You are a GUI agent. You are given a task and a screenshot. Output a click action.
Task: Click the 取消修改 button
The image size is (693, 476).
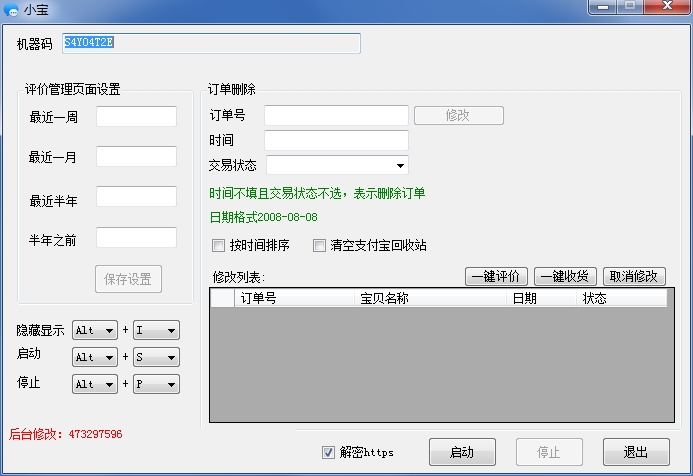(x=634, y=276)
